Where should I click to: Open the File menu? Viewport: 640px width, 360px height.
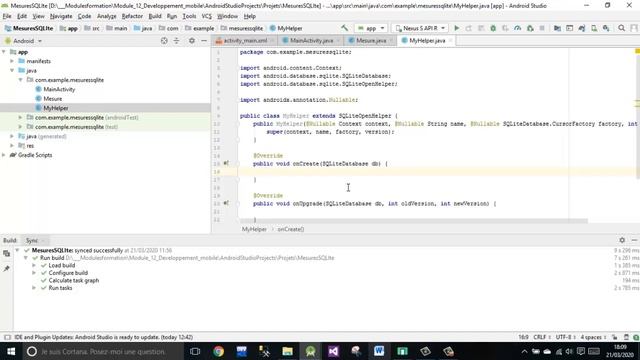[7, 16]
